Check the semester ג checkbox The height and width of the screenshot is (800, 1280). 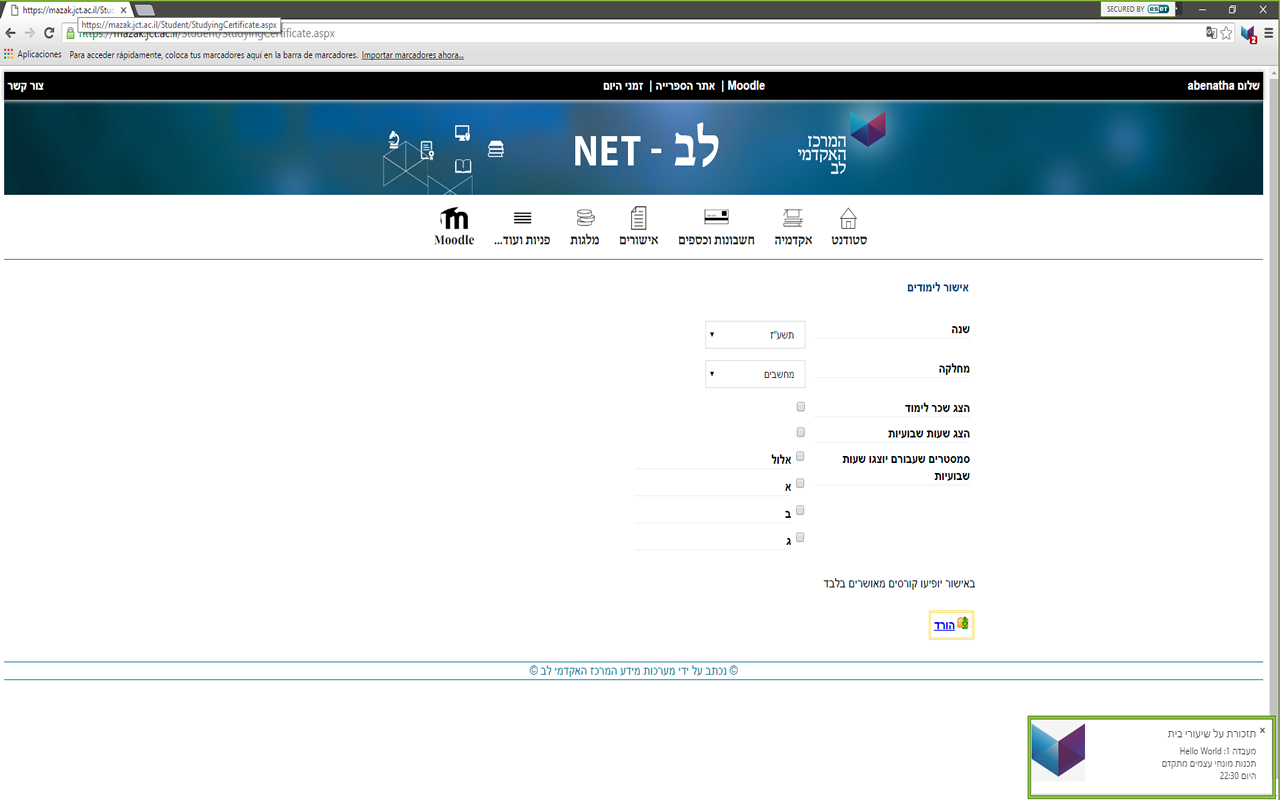tap(801, 537)
